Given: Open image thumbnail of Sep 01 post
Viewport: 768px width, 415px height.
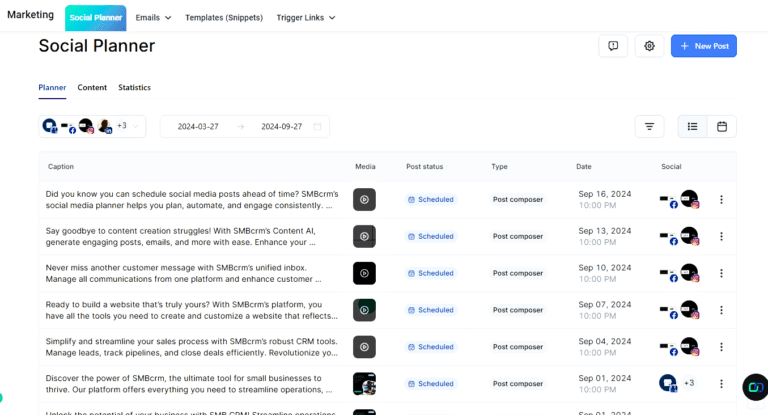Looking at the screenshot, I should click(x=364, y=384).
